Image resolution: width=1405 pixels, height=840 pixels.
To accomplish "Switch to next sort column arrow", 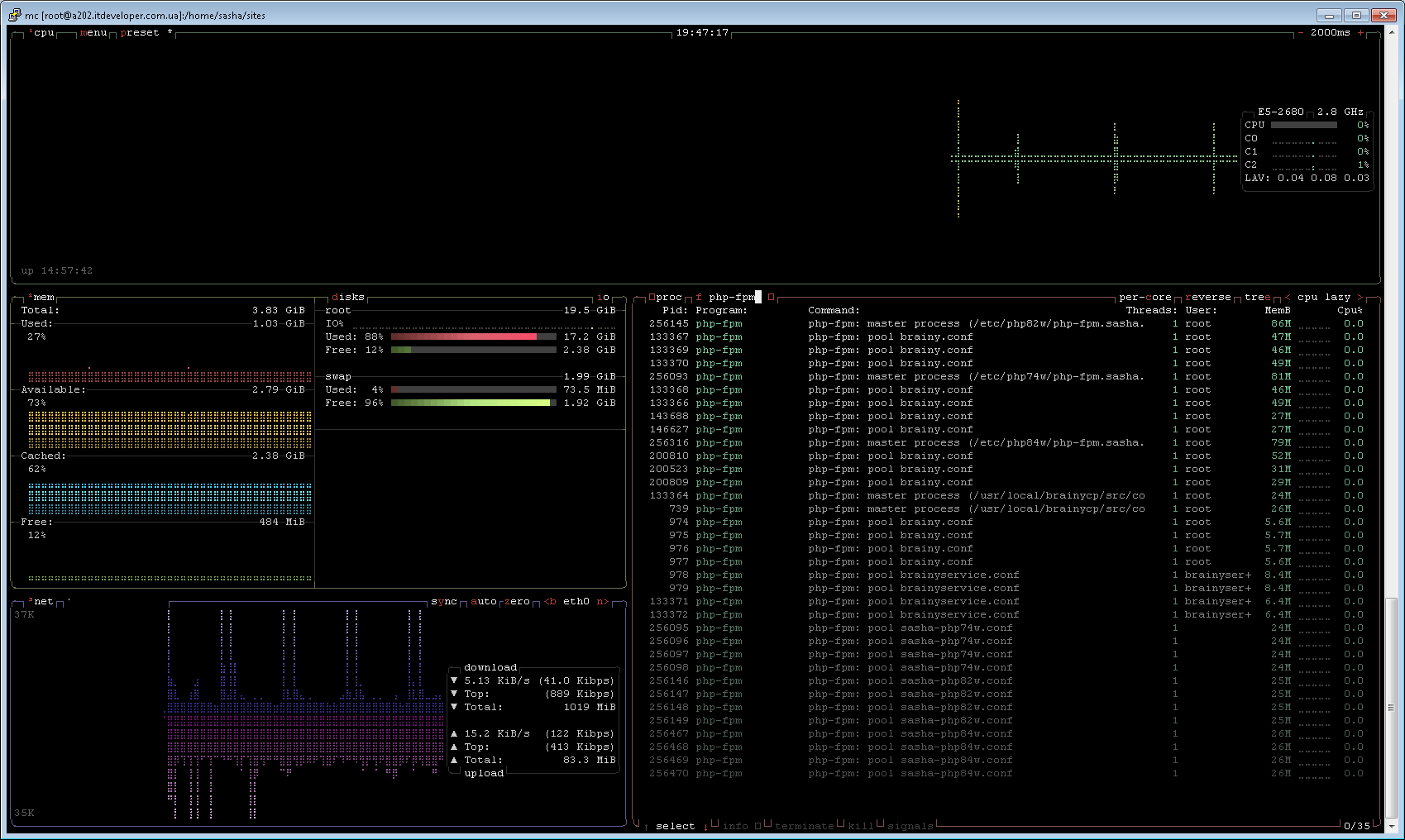I will pyautogui.click(x=1360, y=298).
